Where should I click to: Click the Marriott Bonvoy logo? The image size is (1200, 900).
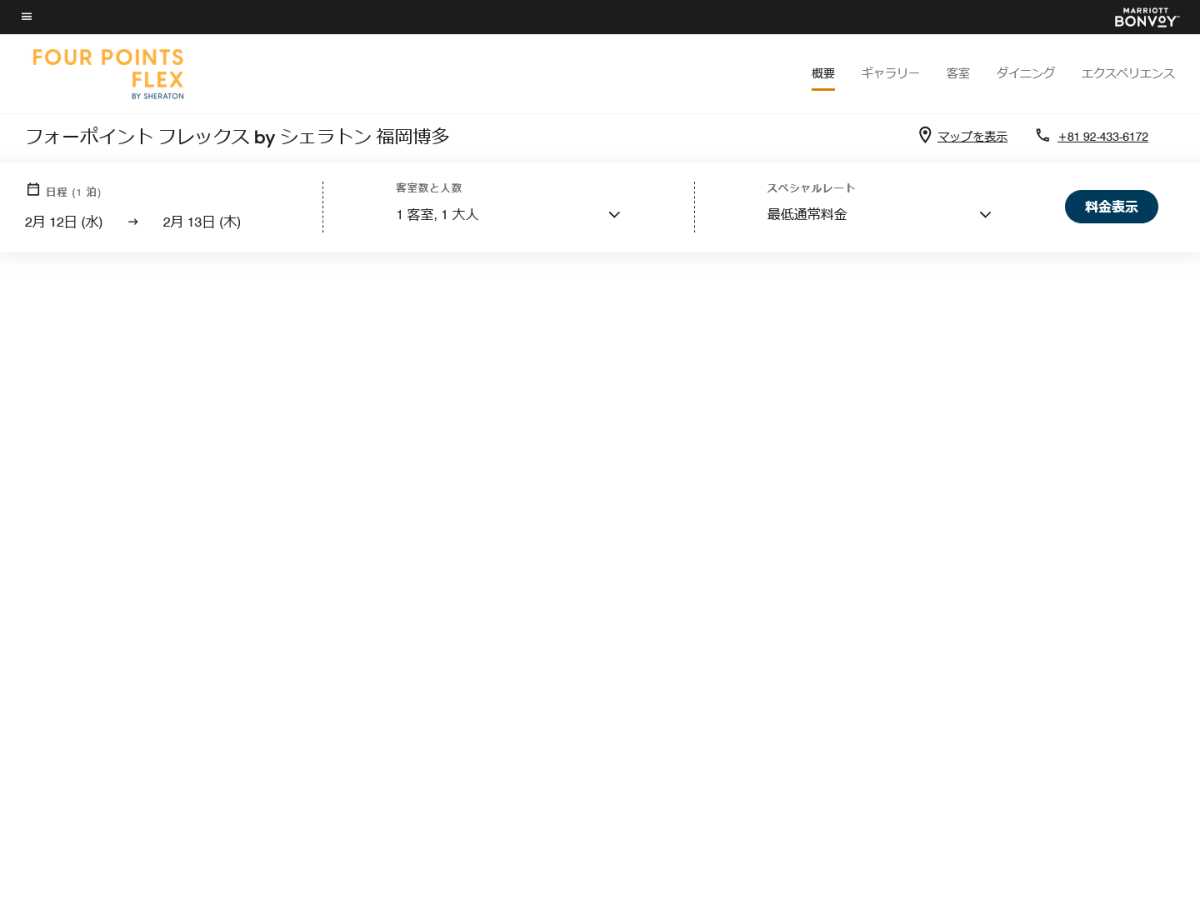coord(1147,17)
